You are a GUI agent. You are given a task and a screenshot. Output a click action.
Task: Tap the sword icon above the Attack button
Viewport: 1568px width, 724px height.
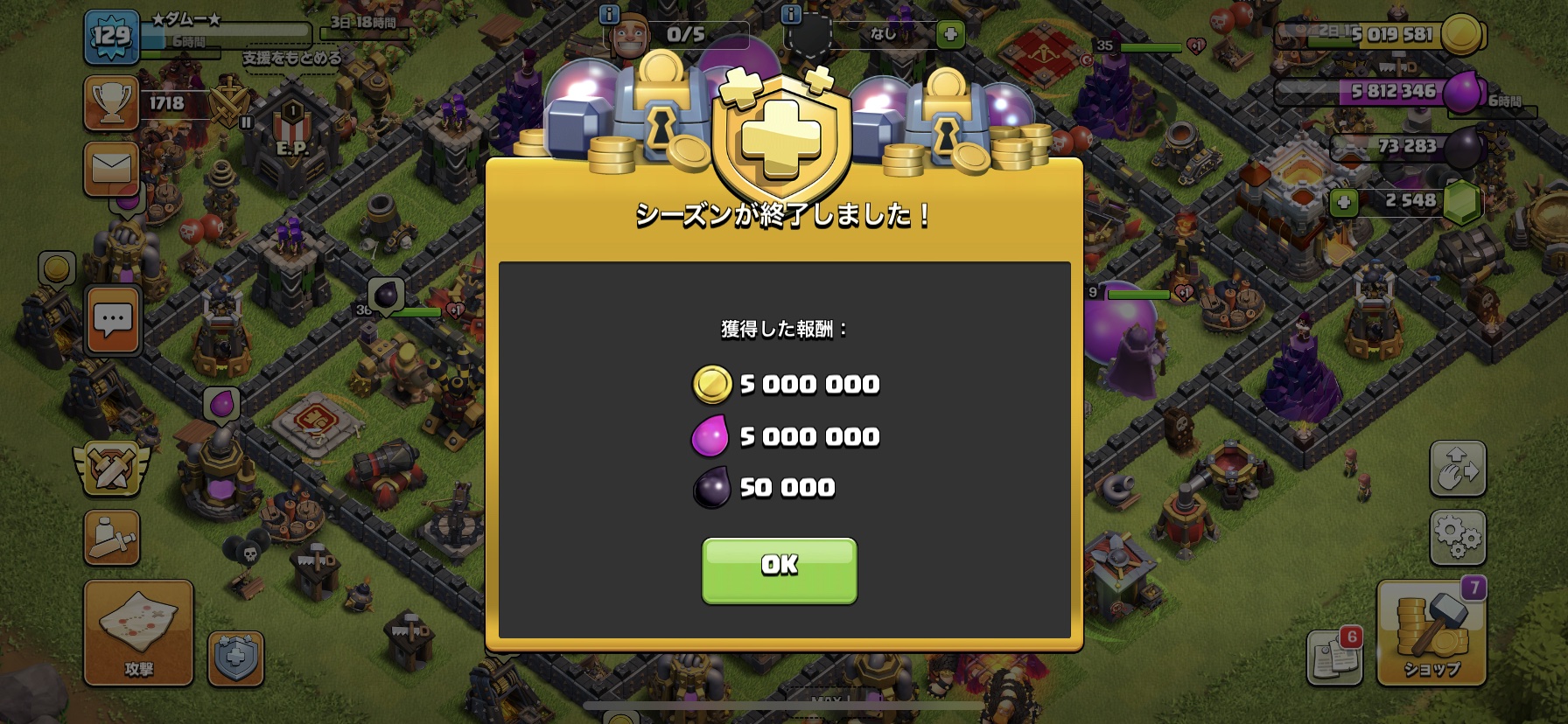pos(111,537)
